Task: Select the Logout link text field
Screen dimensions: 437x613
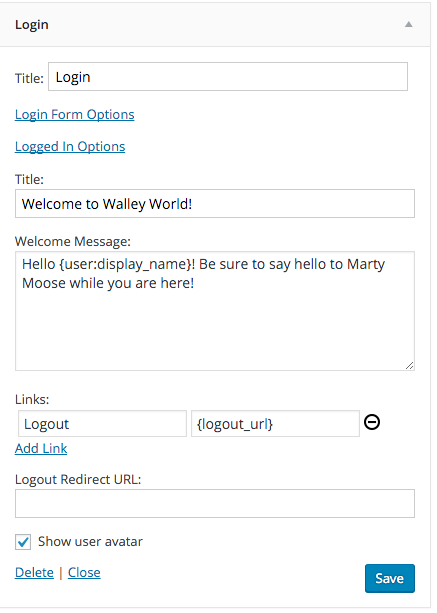Action: click(102, 424)
